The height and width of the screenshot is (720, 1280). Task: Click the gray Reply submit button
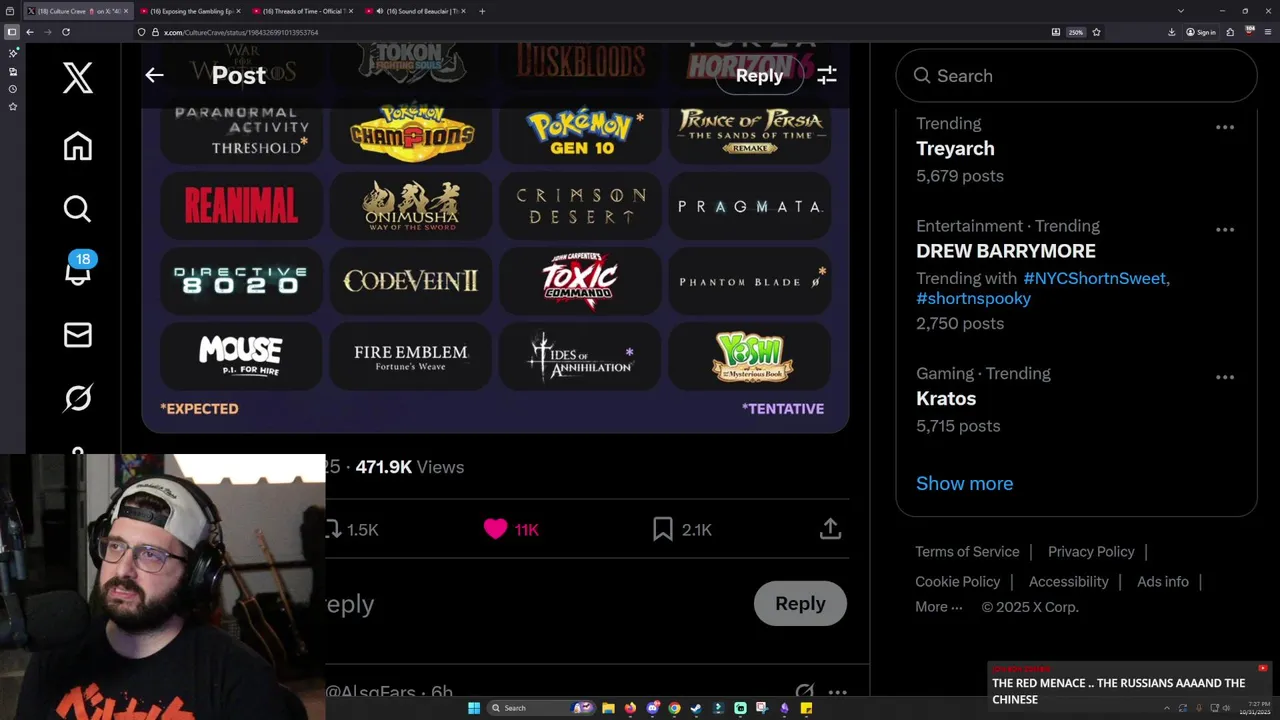(x=800, y=603)
